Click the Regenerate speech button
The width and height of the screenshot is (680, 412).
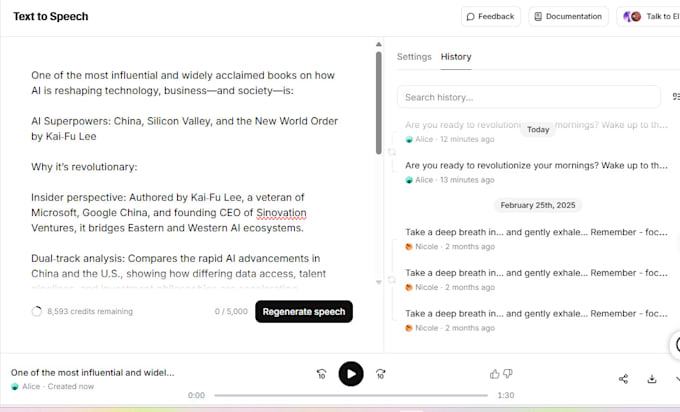[x=303, y=312]
